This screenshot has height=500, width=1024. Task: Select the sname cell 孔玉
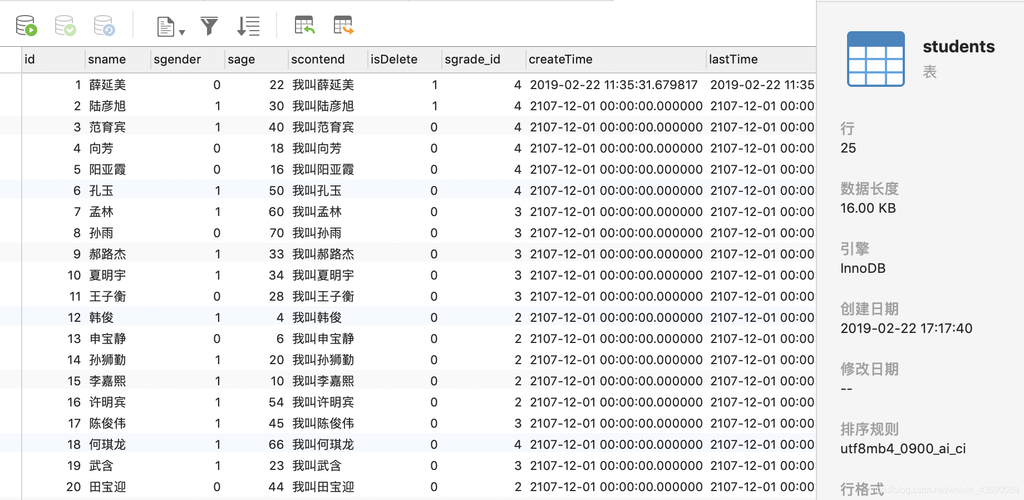101,191
